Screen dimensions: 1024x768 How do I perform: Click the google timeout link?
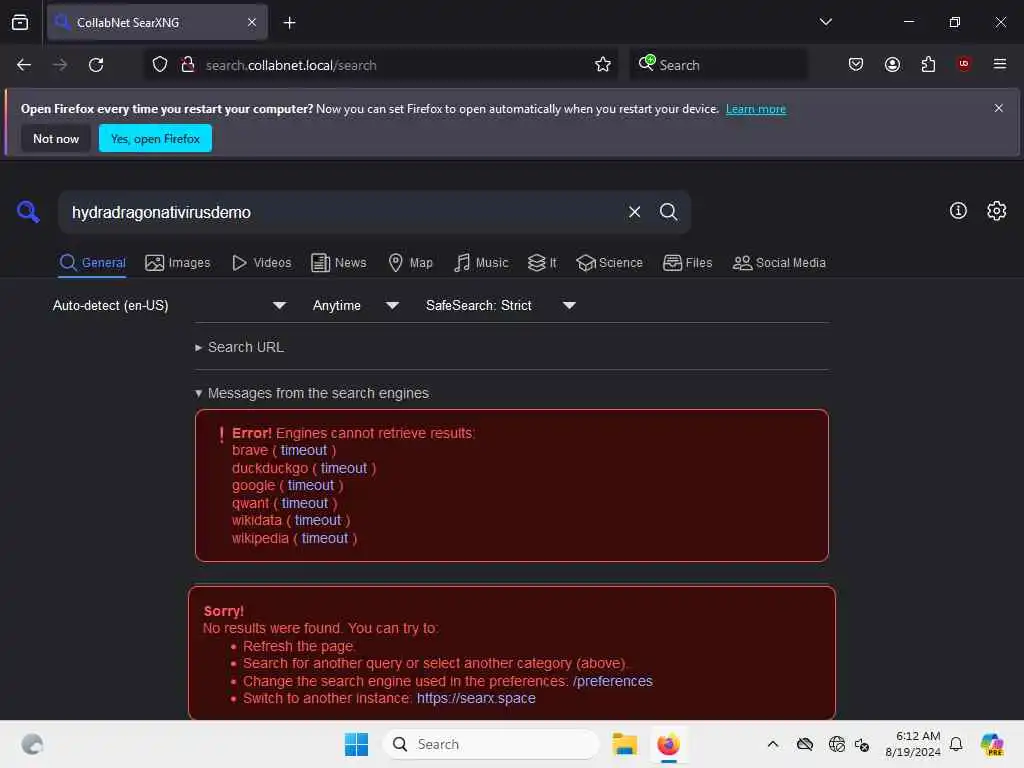click(x=311, y=485)
